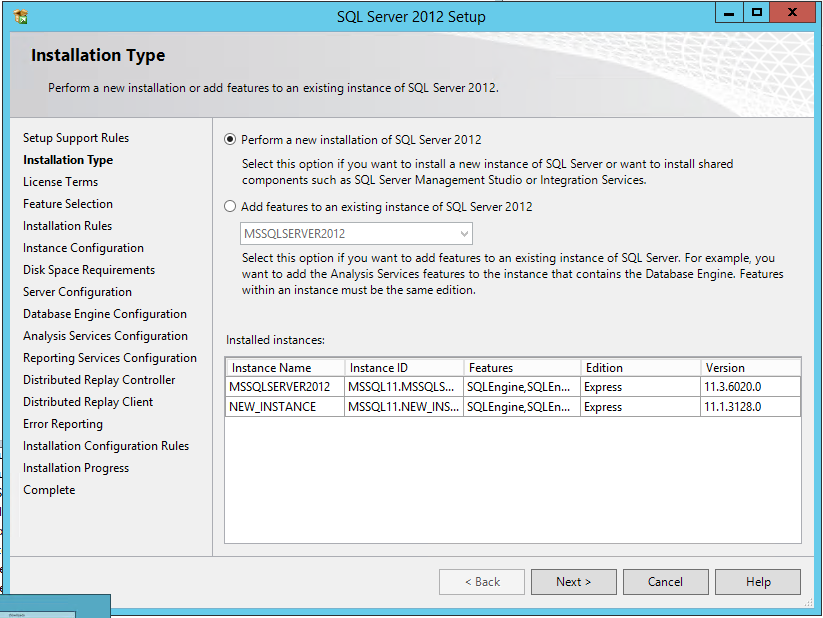Select 'Add features to an existing instance' option
The width and height of the screenshot is (823, 618).
pos(231,207)
